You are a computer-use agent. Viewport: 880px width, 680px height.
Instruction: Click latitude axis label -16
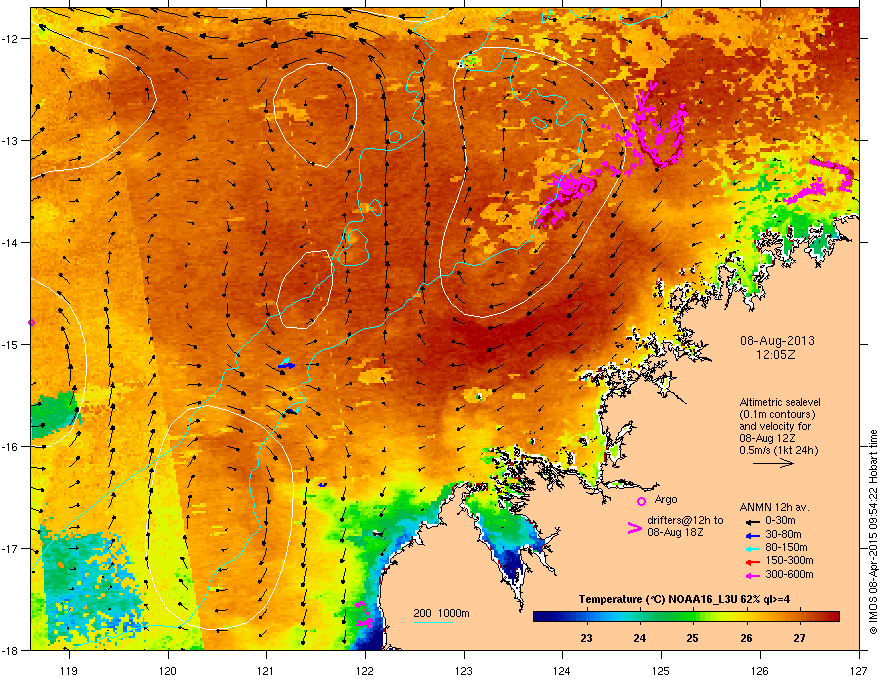pyautogui.click(x=10, y=447)
